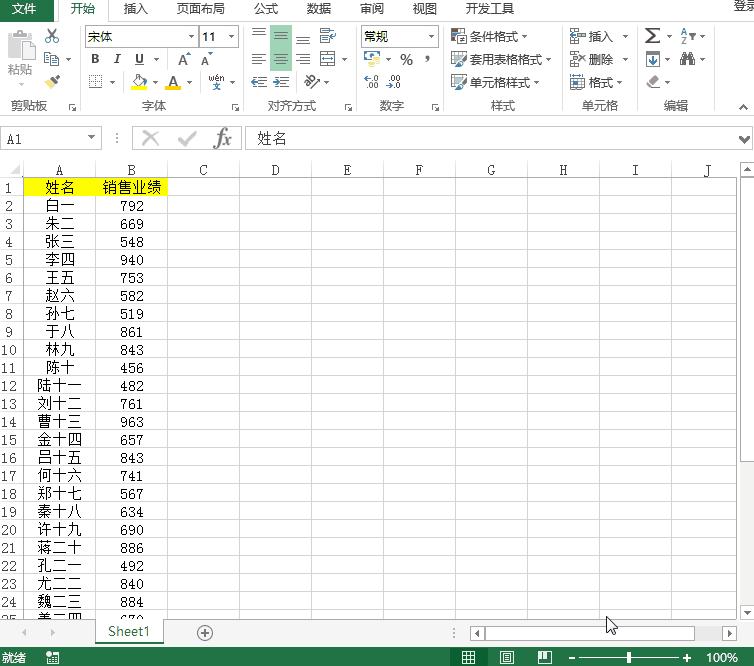Screen dimensions: 754x666
Task: Add new sheet plus button
Action: [x=205, y=633]
